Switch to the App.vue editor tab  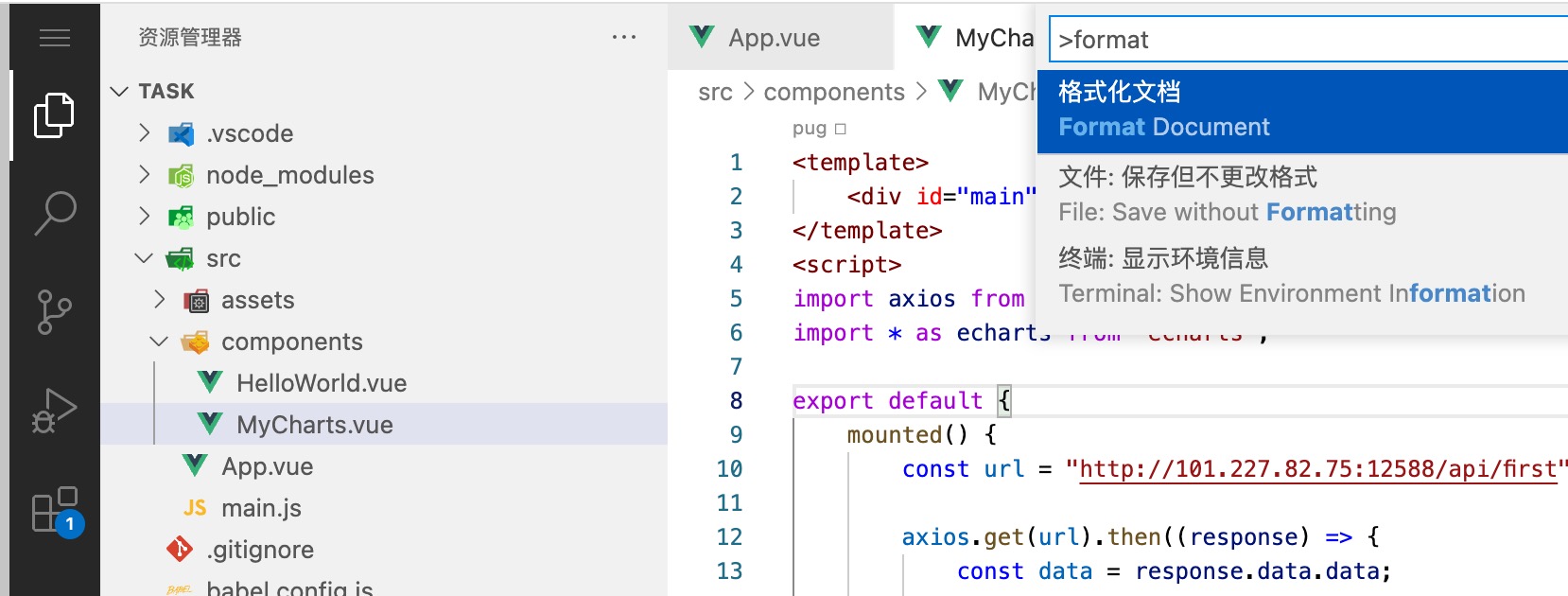coord(773,38)
